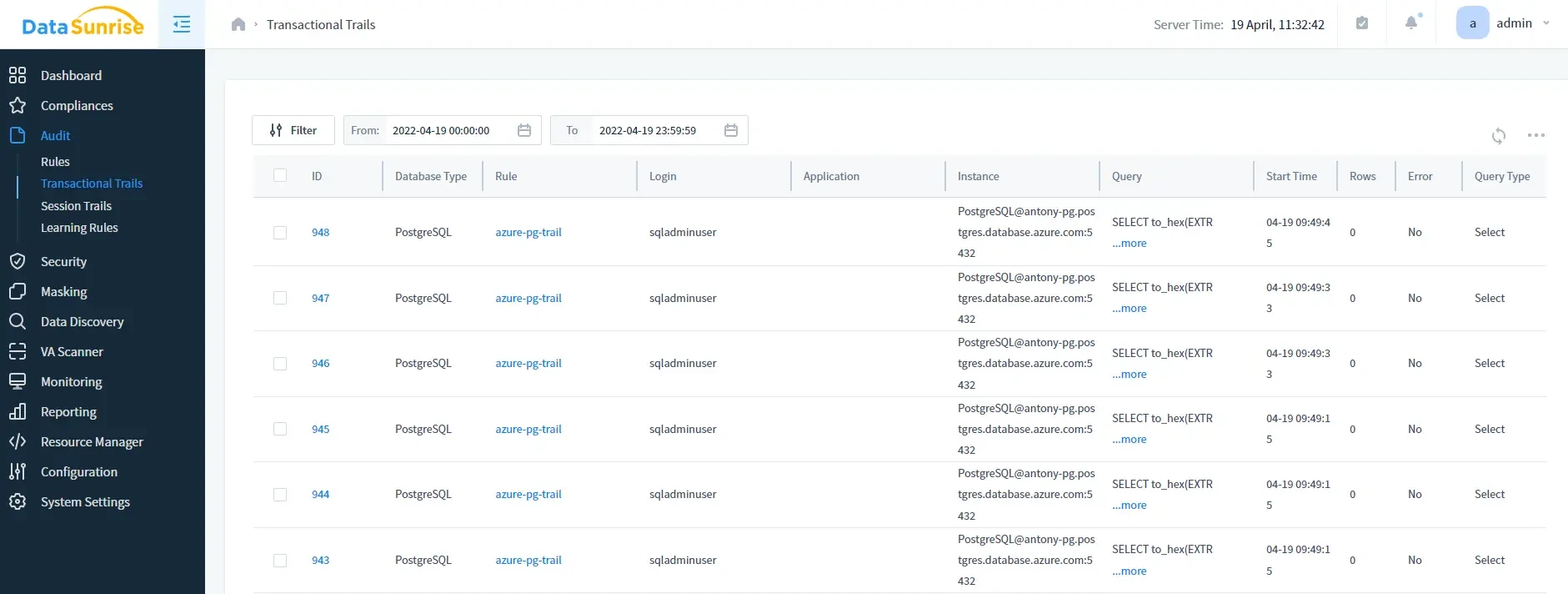The height and width of the screenshot is (594, 1568).
Task: Select the checkbox for row 945
Action: click(x=280, y=430)
